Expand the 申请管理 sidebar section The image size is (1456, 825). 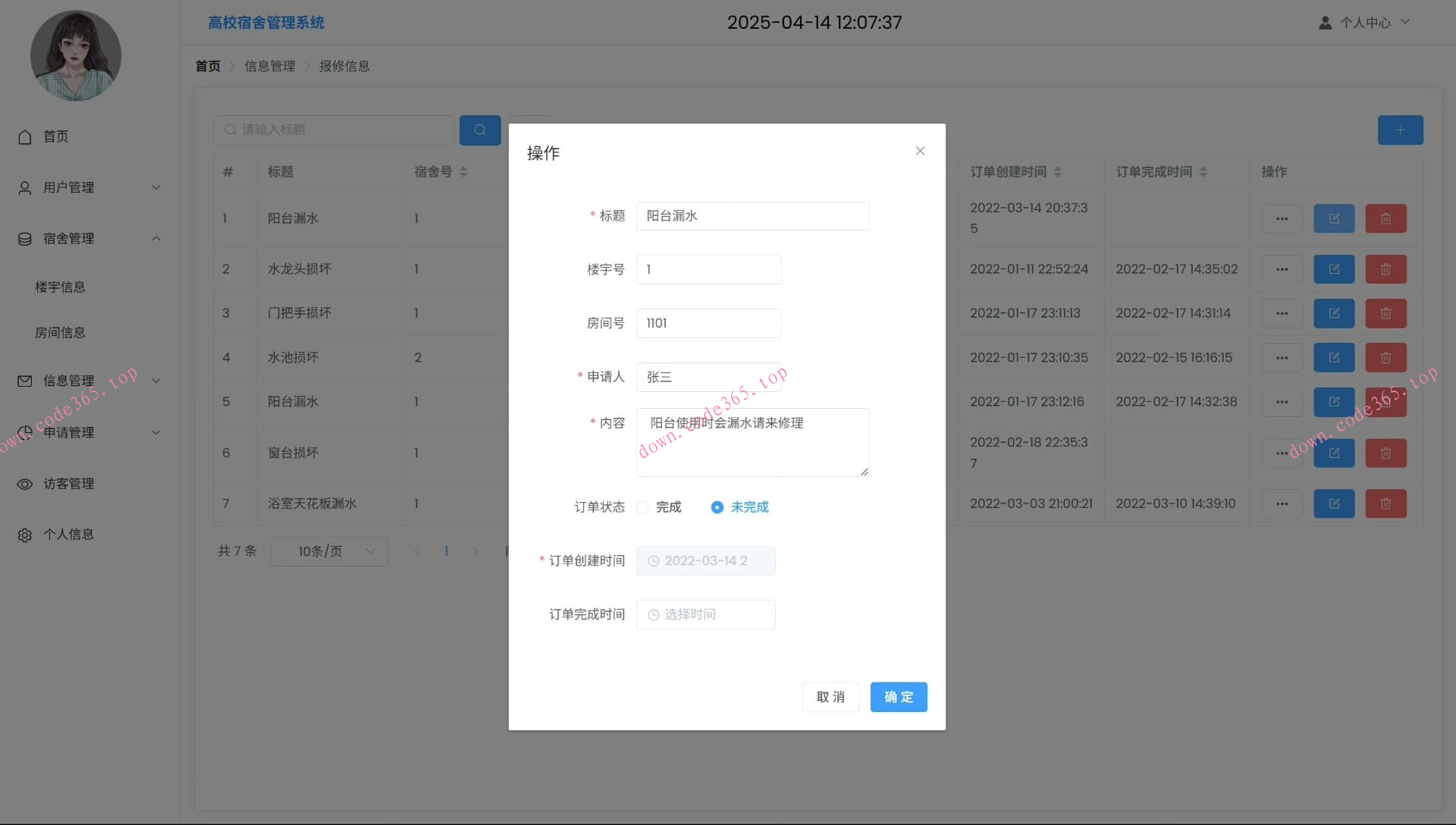156,432
